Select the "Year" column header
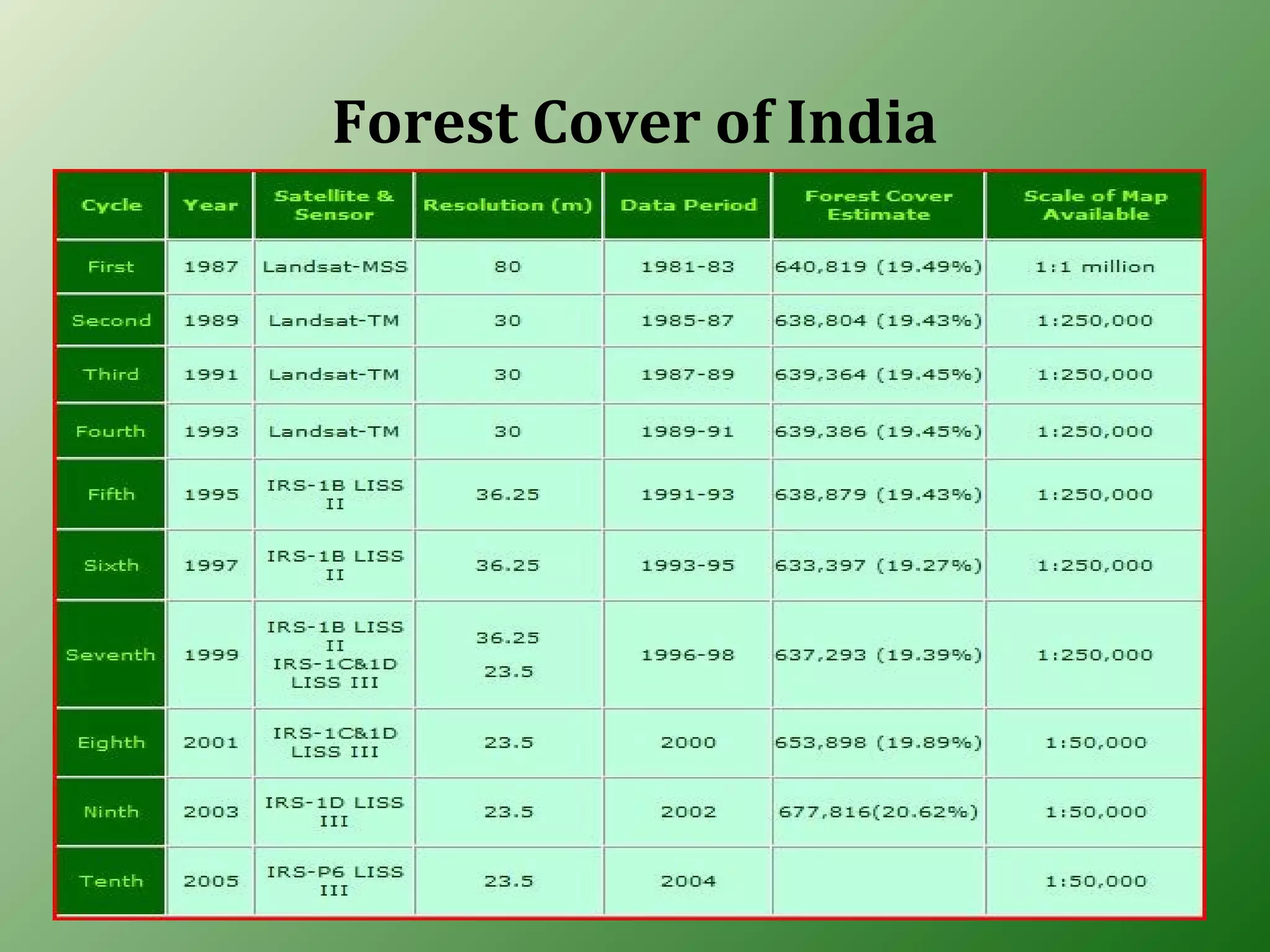This screenshot has width=1270, height=952. point(210,205)
